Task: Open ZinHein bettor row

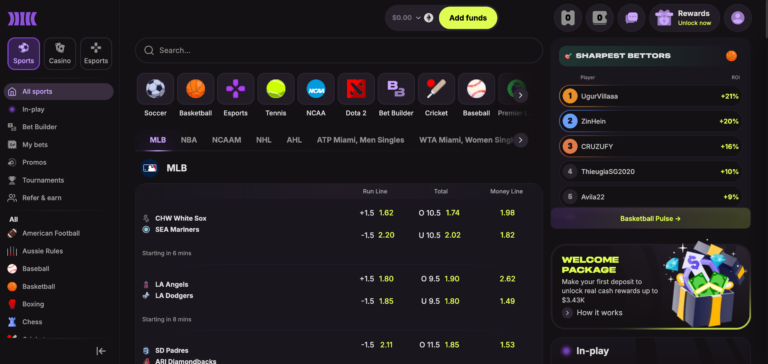Action: [x=650, y=121]
